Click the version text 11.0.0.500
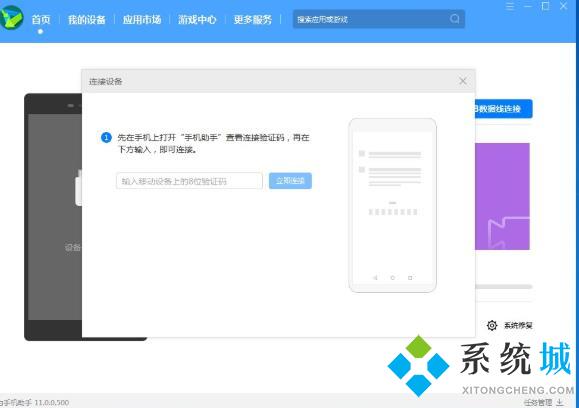579x408 pixels. click(x=52, y=402)
